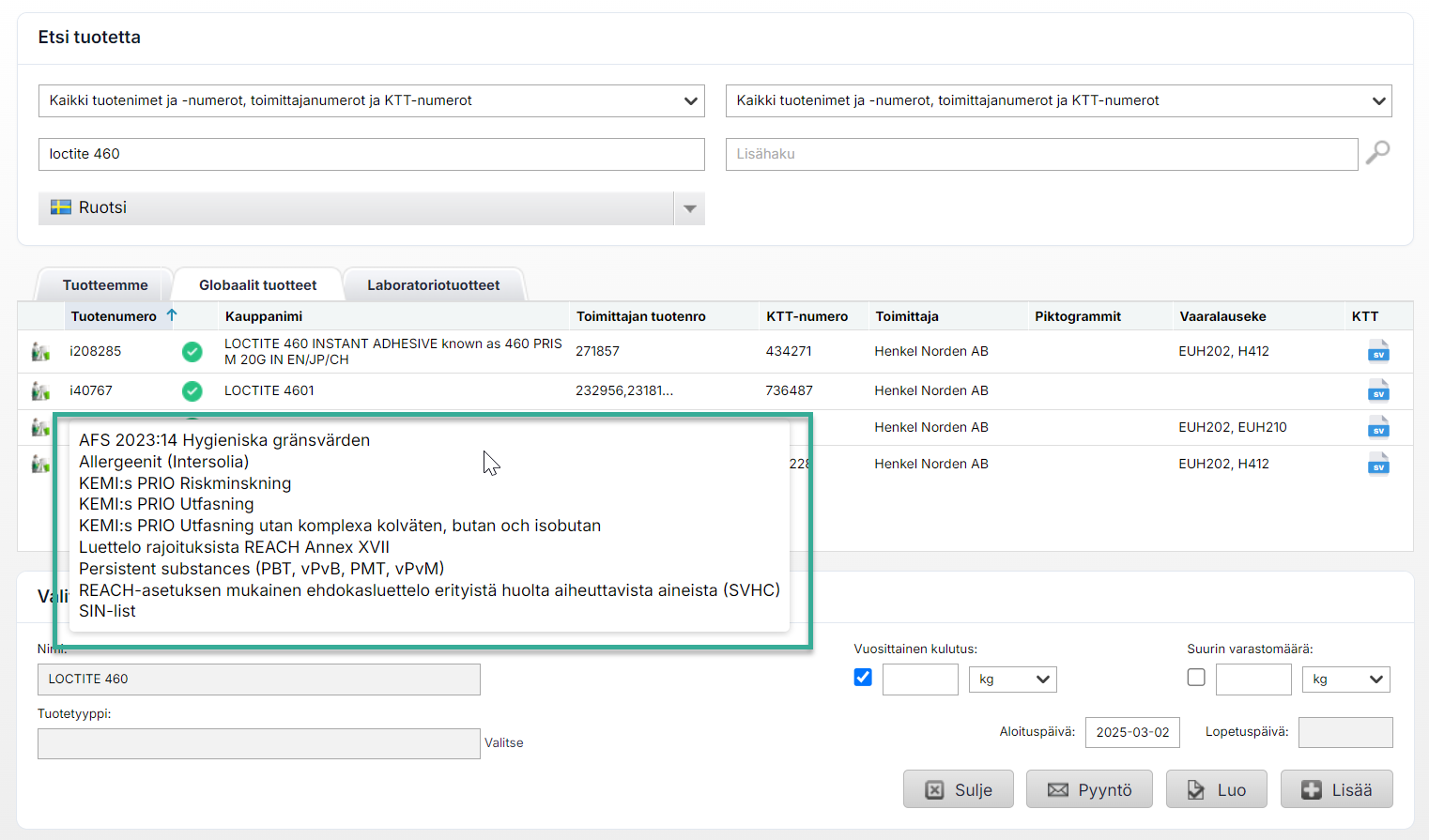
Task: Sort by Toimittaja column header
Action: (907, 316)
